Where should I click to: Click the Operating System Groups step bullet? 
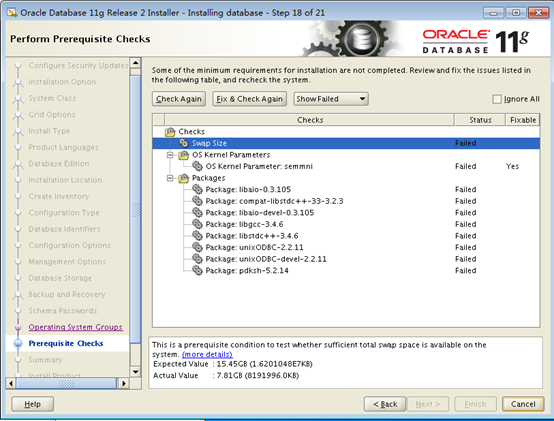[18, 327]
